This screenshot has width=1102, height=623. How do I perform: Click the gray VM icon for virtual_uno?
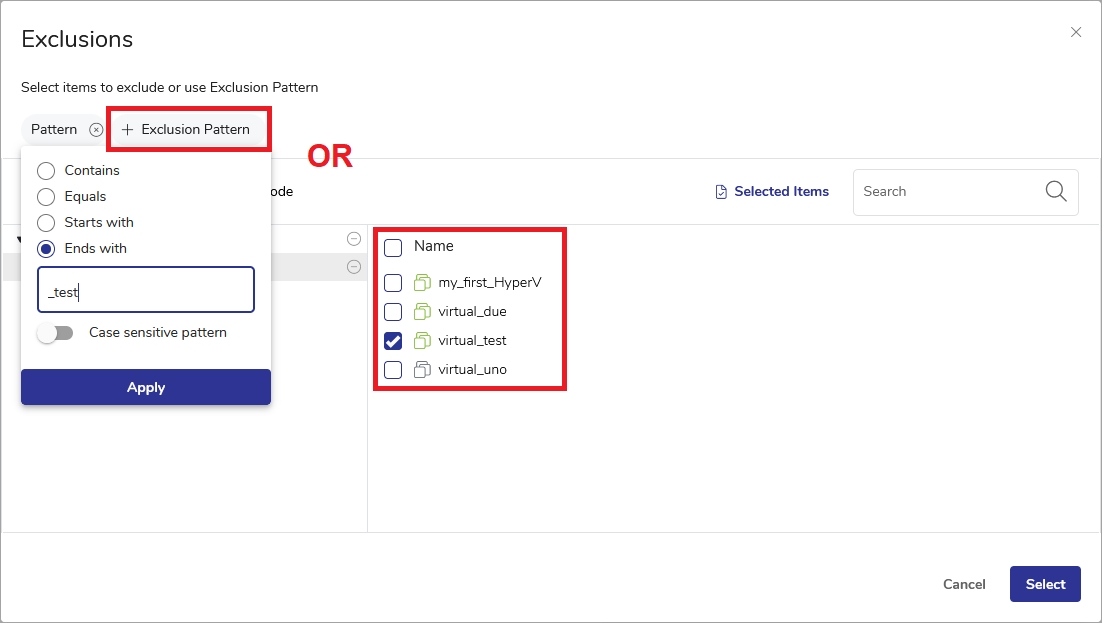click(x=421, y=370)
